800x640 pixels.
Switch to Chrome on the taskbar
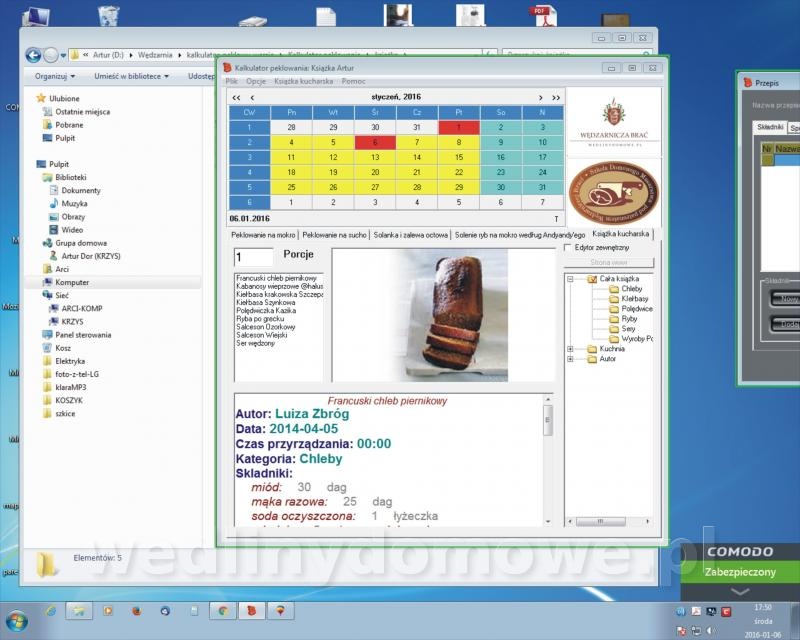223,611
